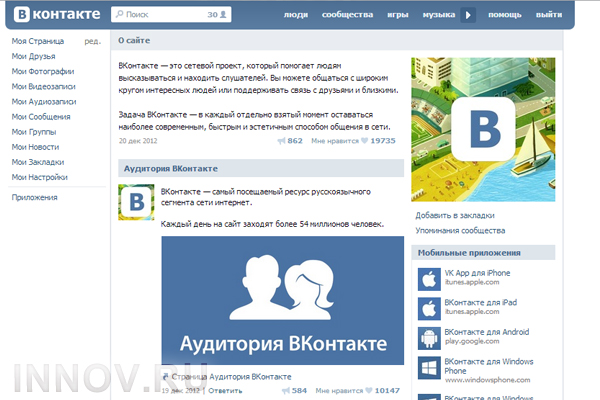Open the VK App для iPhone Apple icon
This screenshot has height=400, width=600.
tap(427, 278)
